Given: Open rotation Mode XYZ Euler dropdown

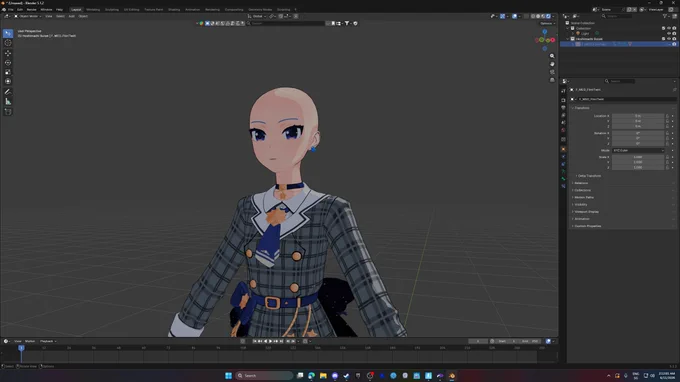Looking at the screenshot, I should [x=638, y=150].
